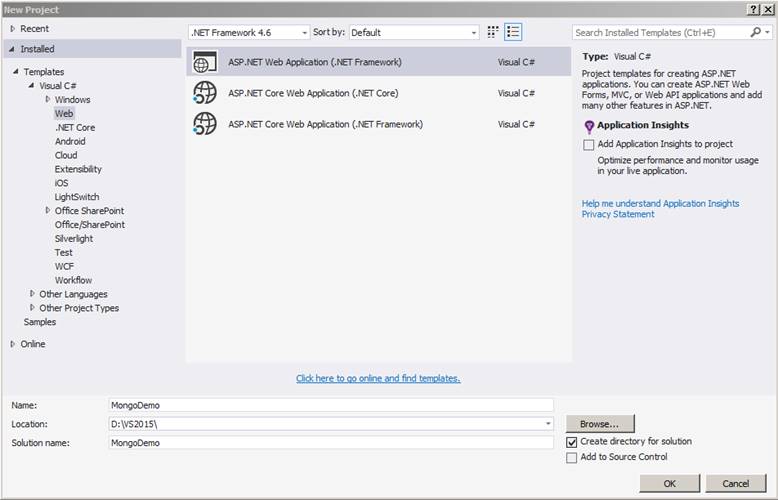
Task: Open the Location path dropdown
Action: click(548, 424)
